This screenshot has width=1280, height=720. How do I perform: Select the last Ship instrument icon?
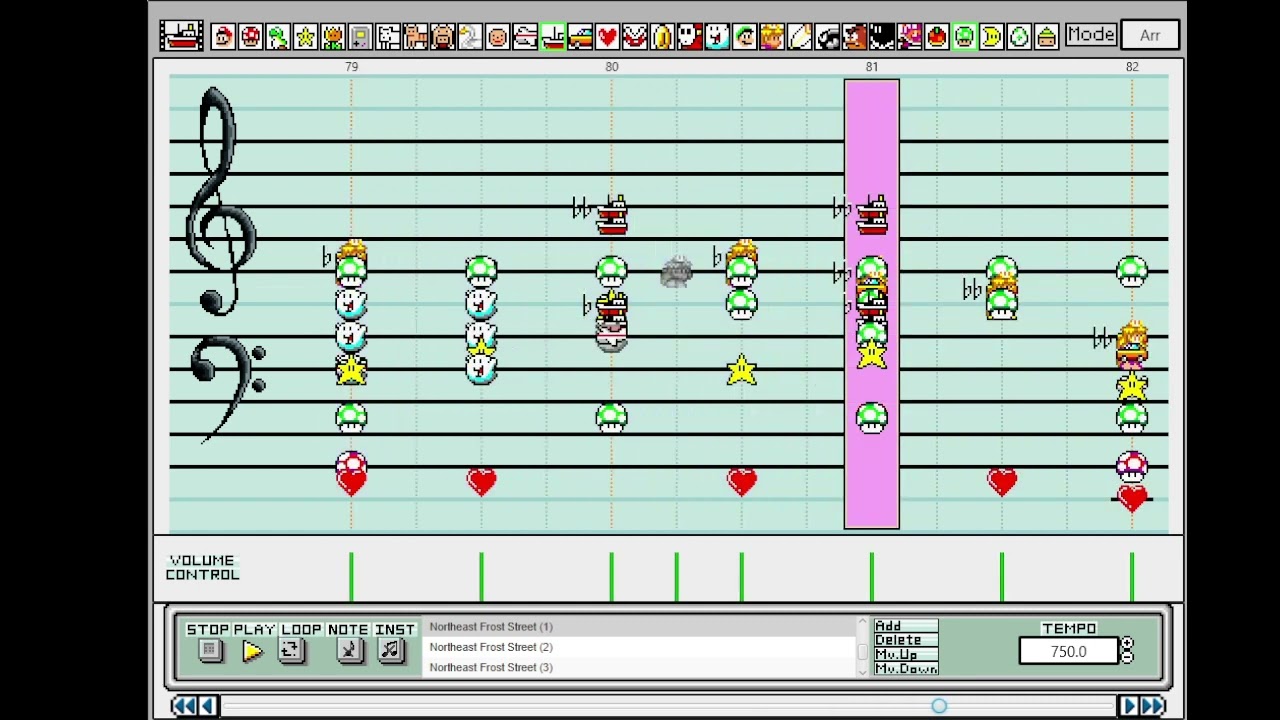[1046, 36]
